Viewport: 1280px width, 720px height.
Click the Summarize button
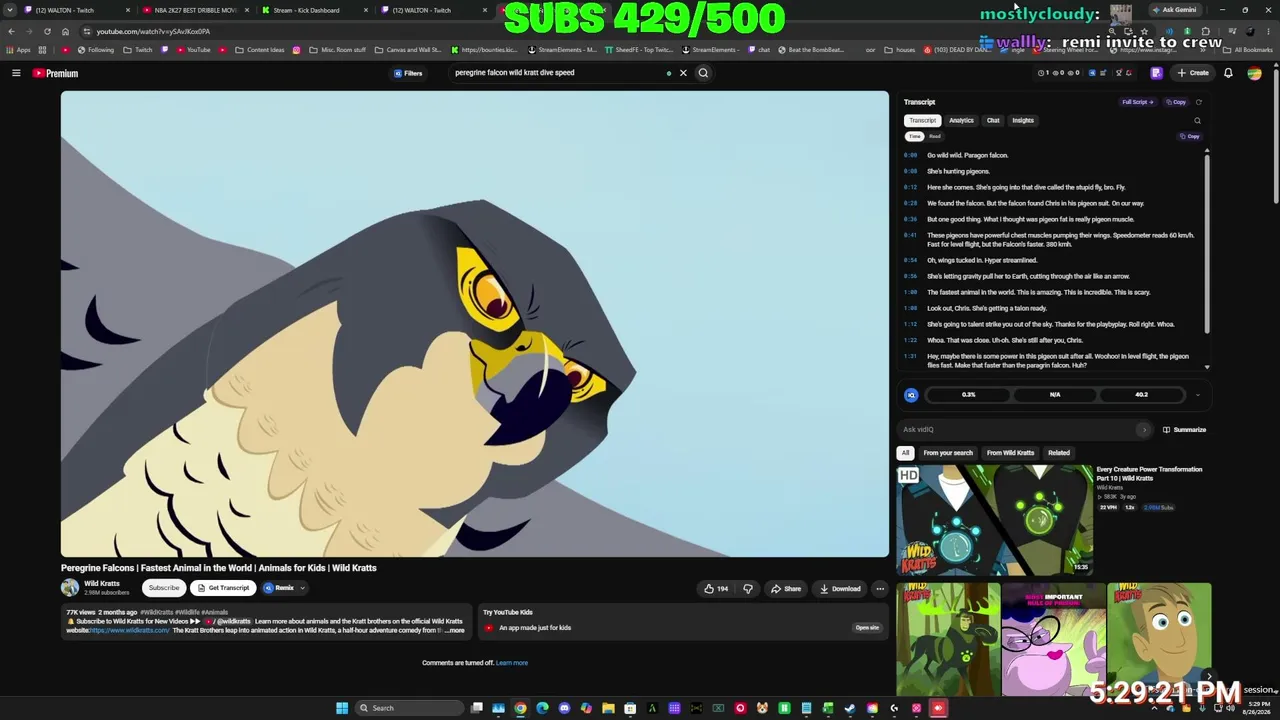(x=1184, y=430)
